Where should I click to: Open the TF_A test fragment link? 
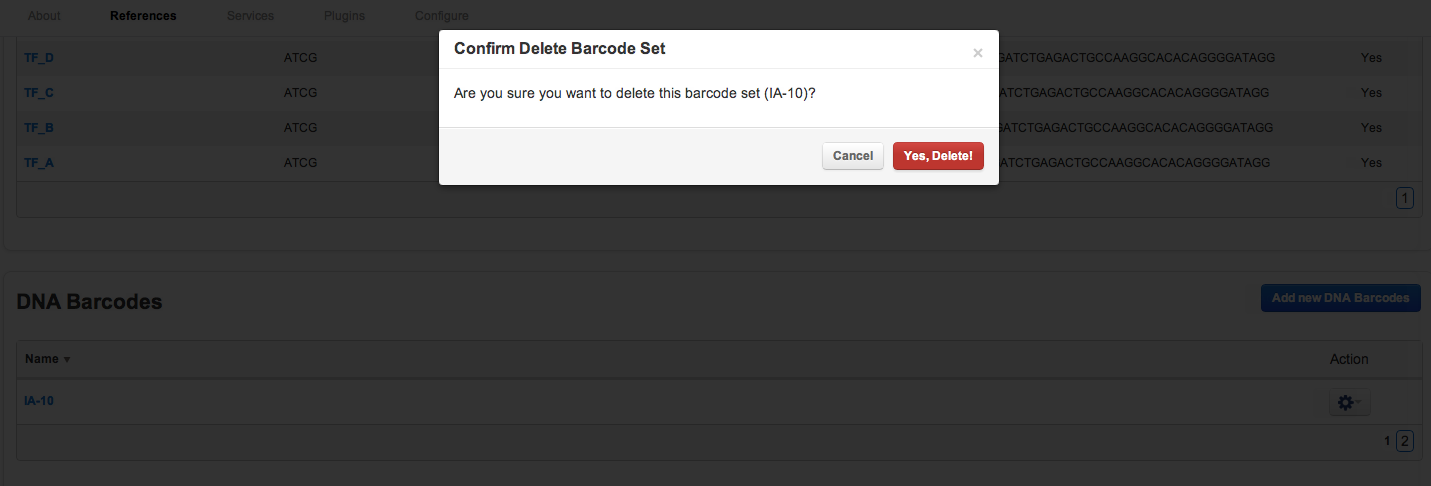39,163
